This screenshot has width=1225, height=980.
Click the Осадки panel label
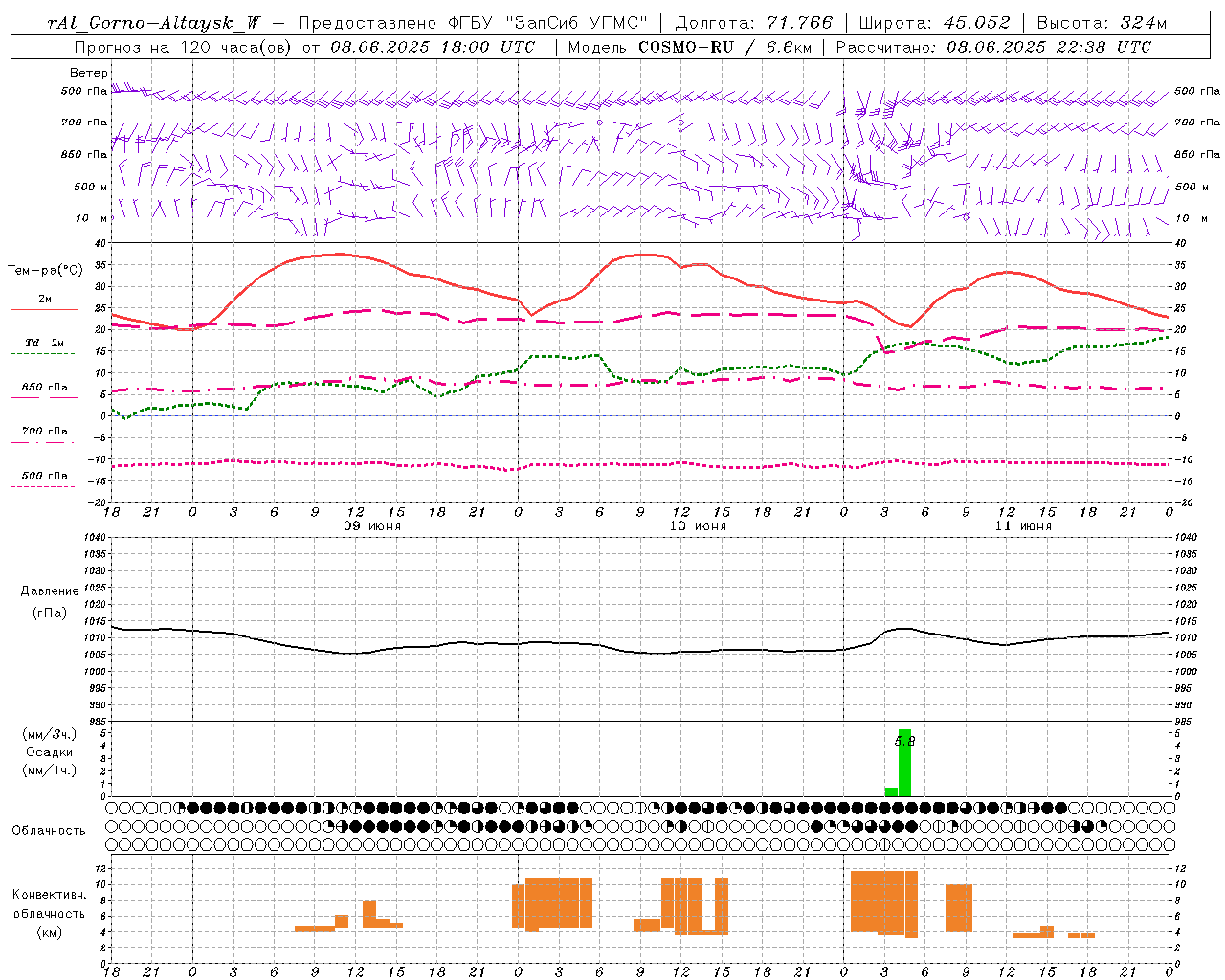click(x=50, y=752)
